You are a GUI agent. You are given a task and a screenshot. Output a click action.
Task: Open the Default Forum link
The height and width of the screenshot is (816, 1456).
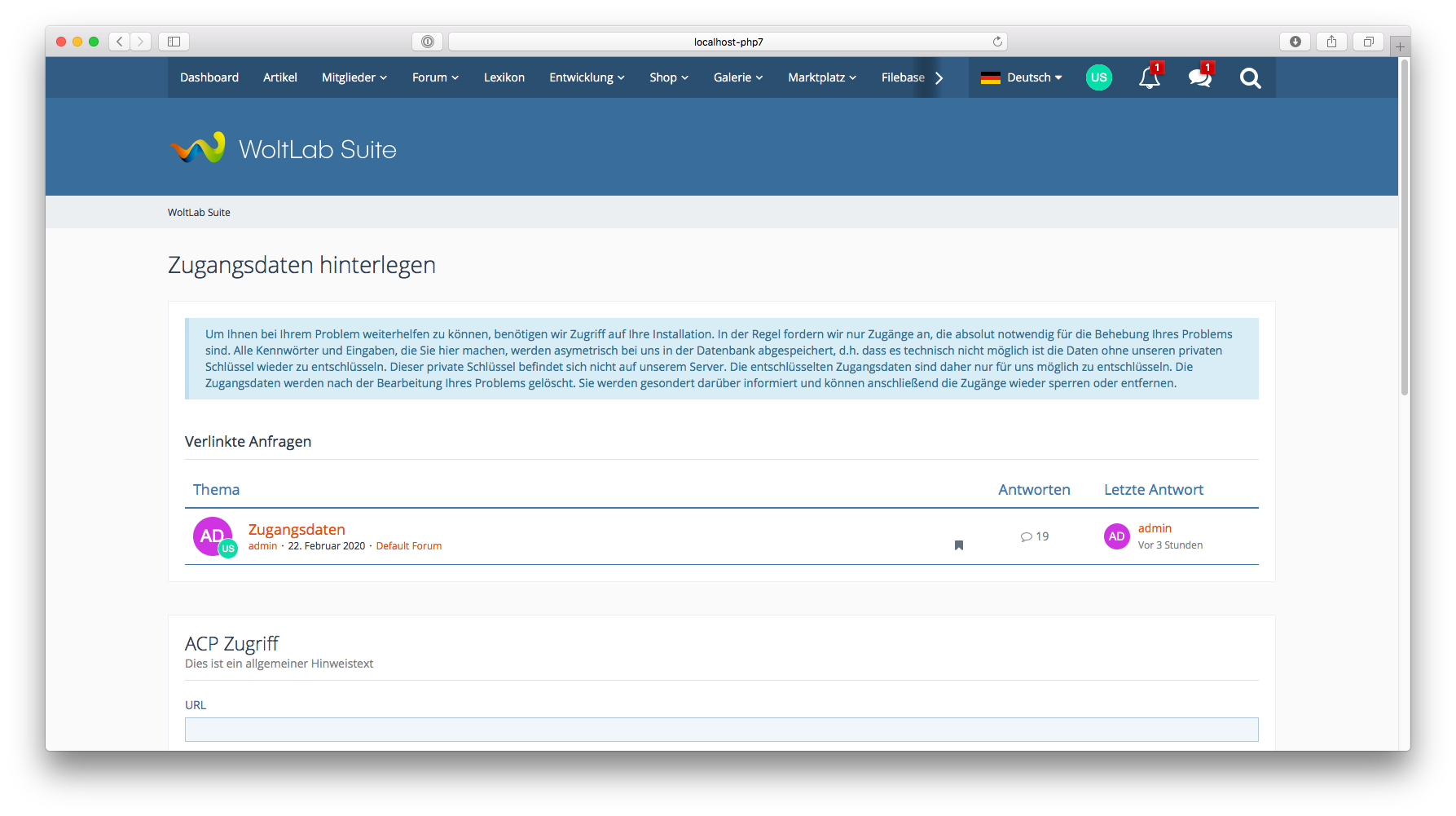point(408,546)
